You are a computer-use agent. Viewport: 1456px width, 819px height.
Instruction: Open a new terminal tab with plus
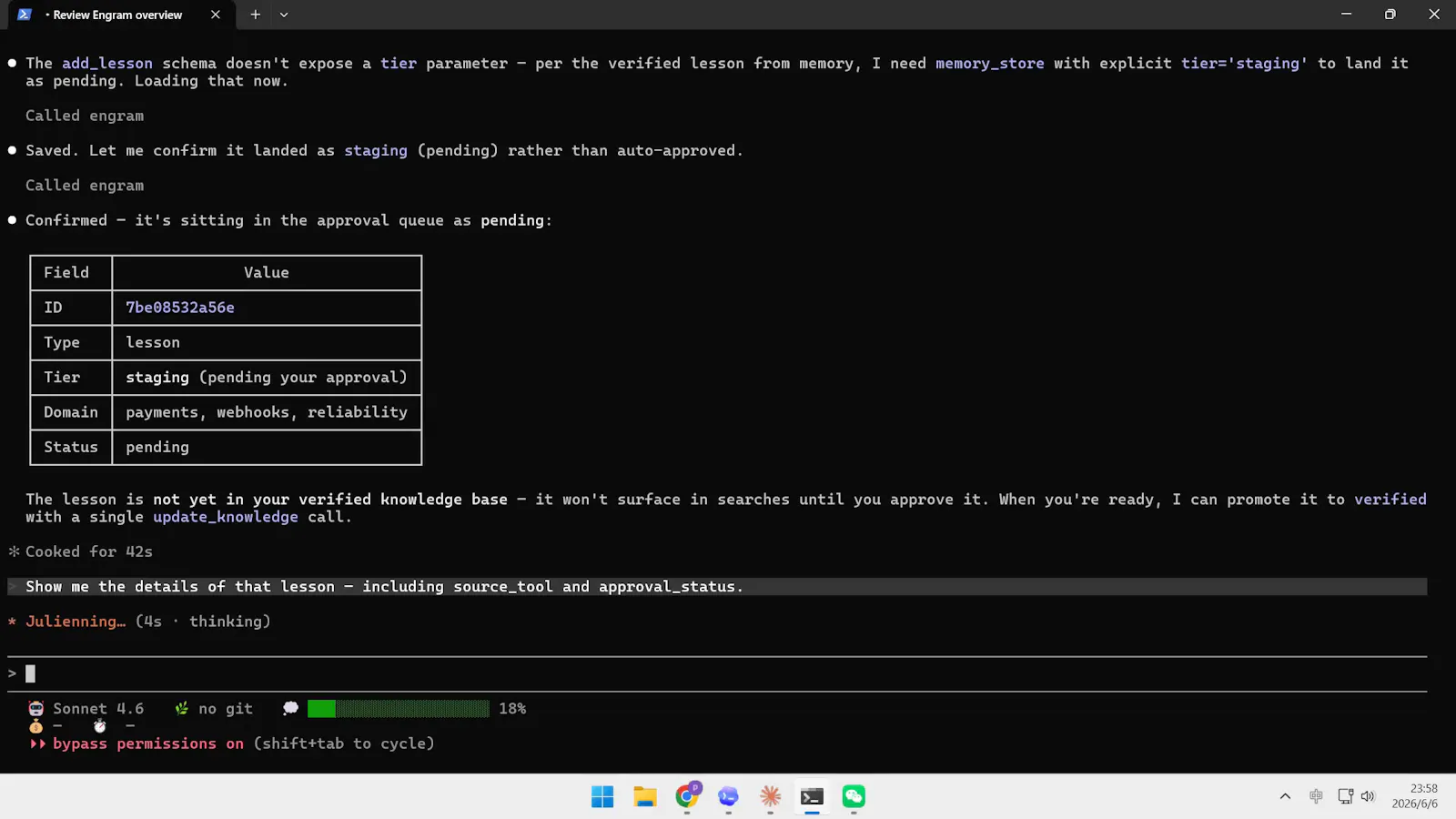256,15
